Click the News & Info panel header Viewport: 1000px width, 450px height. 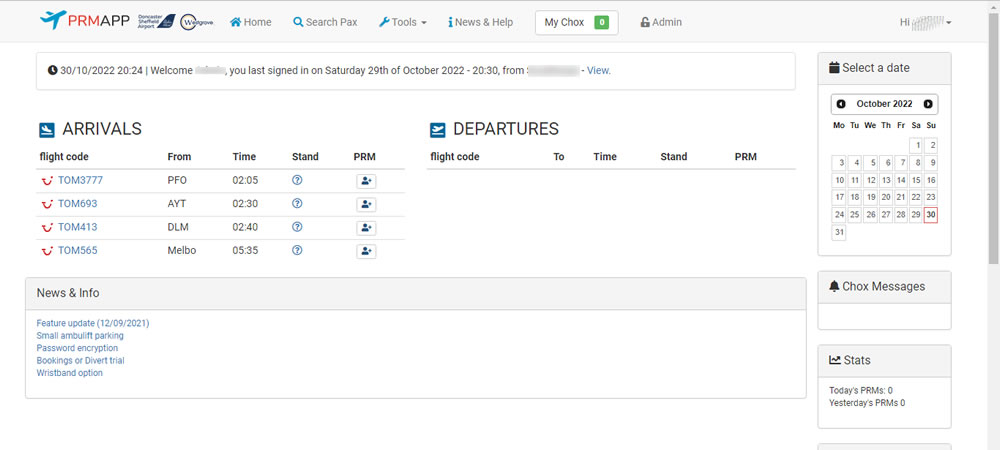click(416, 293)
